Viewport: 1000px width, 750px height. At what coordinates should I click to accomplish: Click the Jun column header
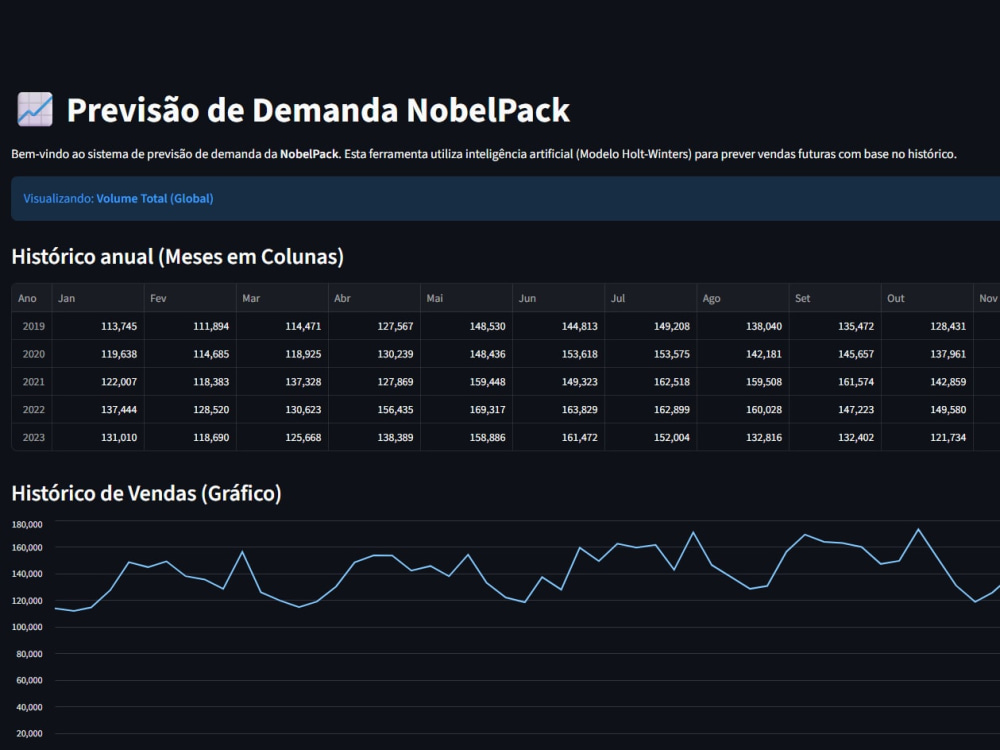[x=559, y=298]
